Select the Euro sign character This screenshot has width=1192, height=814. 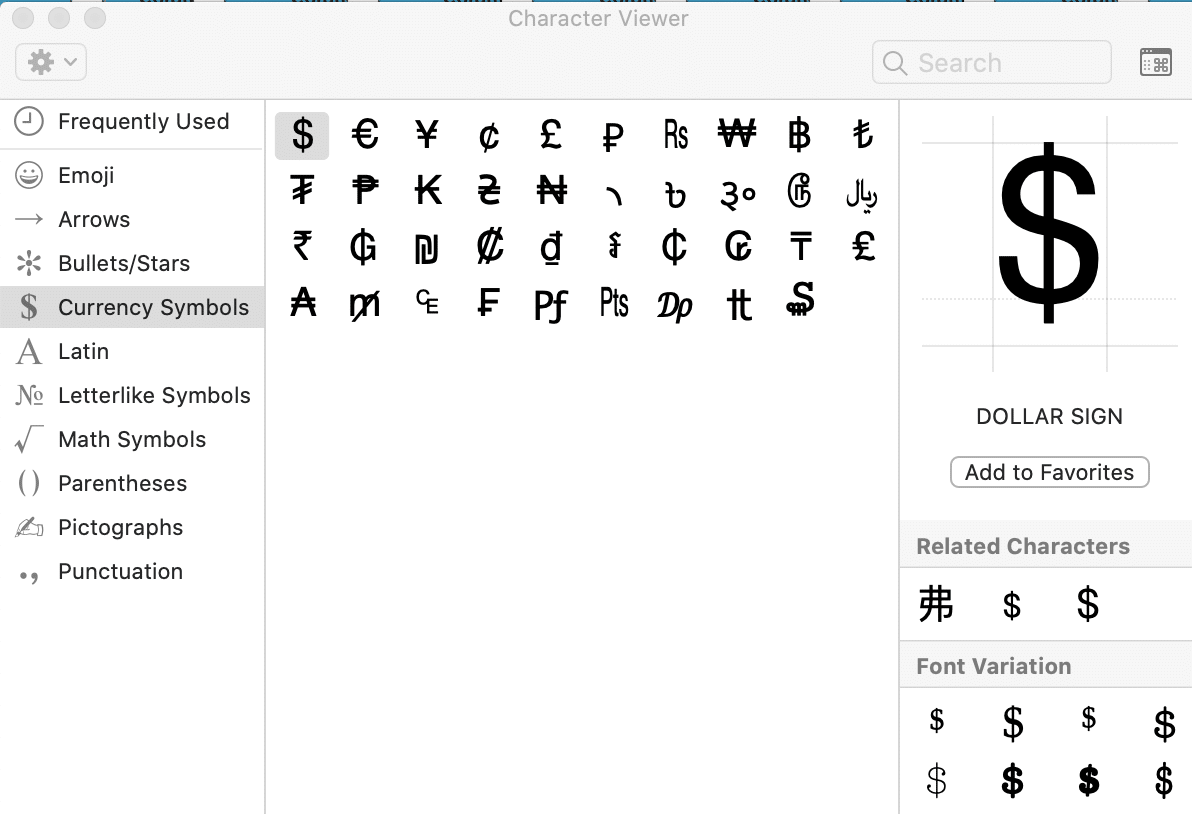[x=365, y=135]
